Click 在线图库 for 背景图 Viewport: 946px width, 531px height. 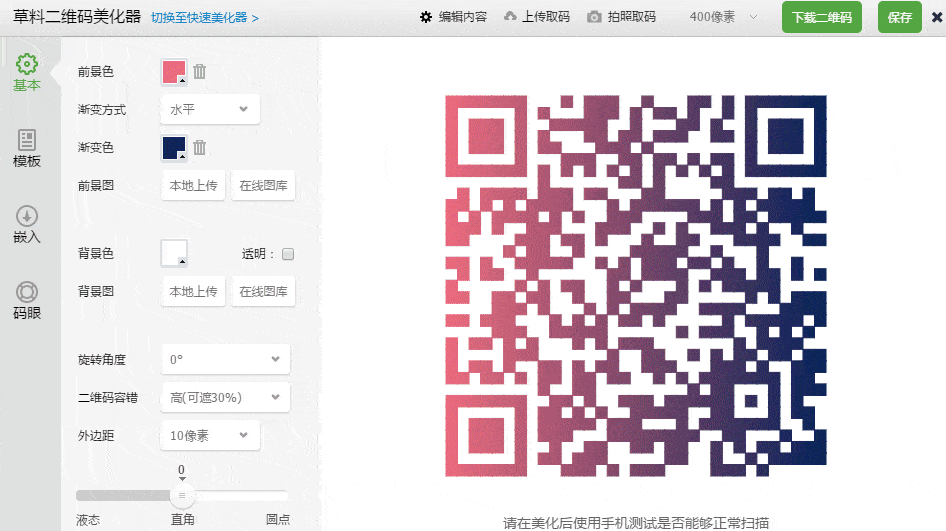tap(263, 291)
